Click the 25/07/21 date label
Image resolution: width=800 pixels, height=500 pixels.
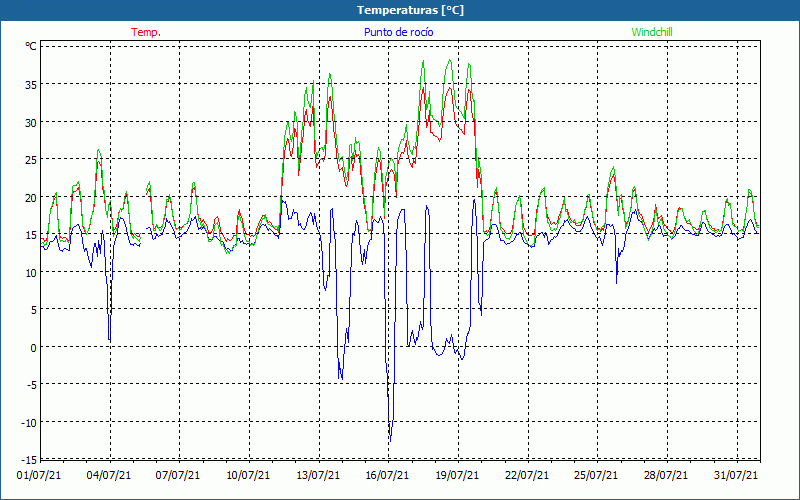pos(596,476)
